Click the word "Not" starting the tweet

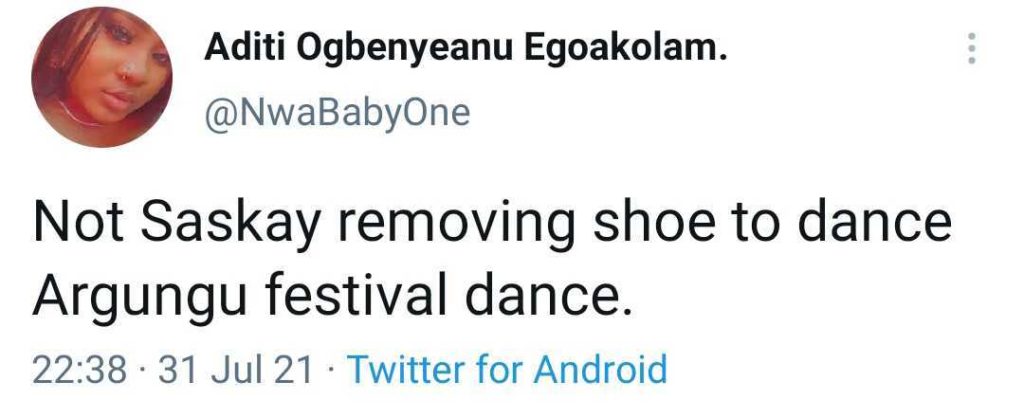71,224
